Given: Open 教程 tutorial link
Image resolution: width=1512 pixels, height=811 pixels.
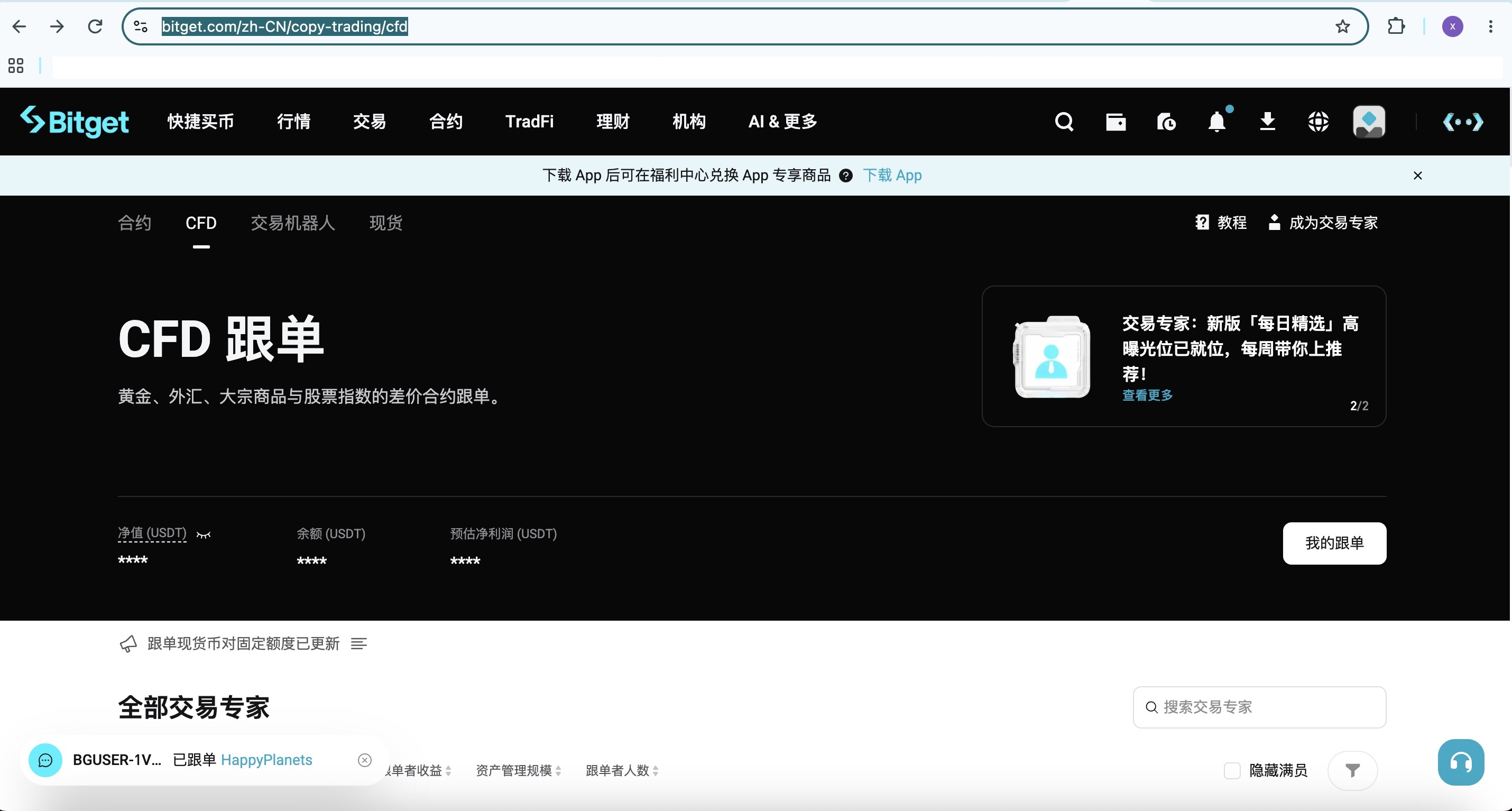Looking at the screenshot, I should tap(1221, 223).
